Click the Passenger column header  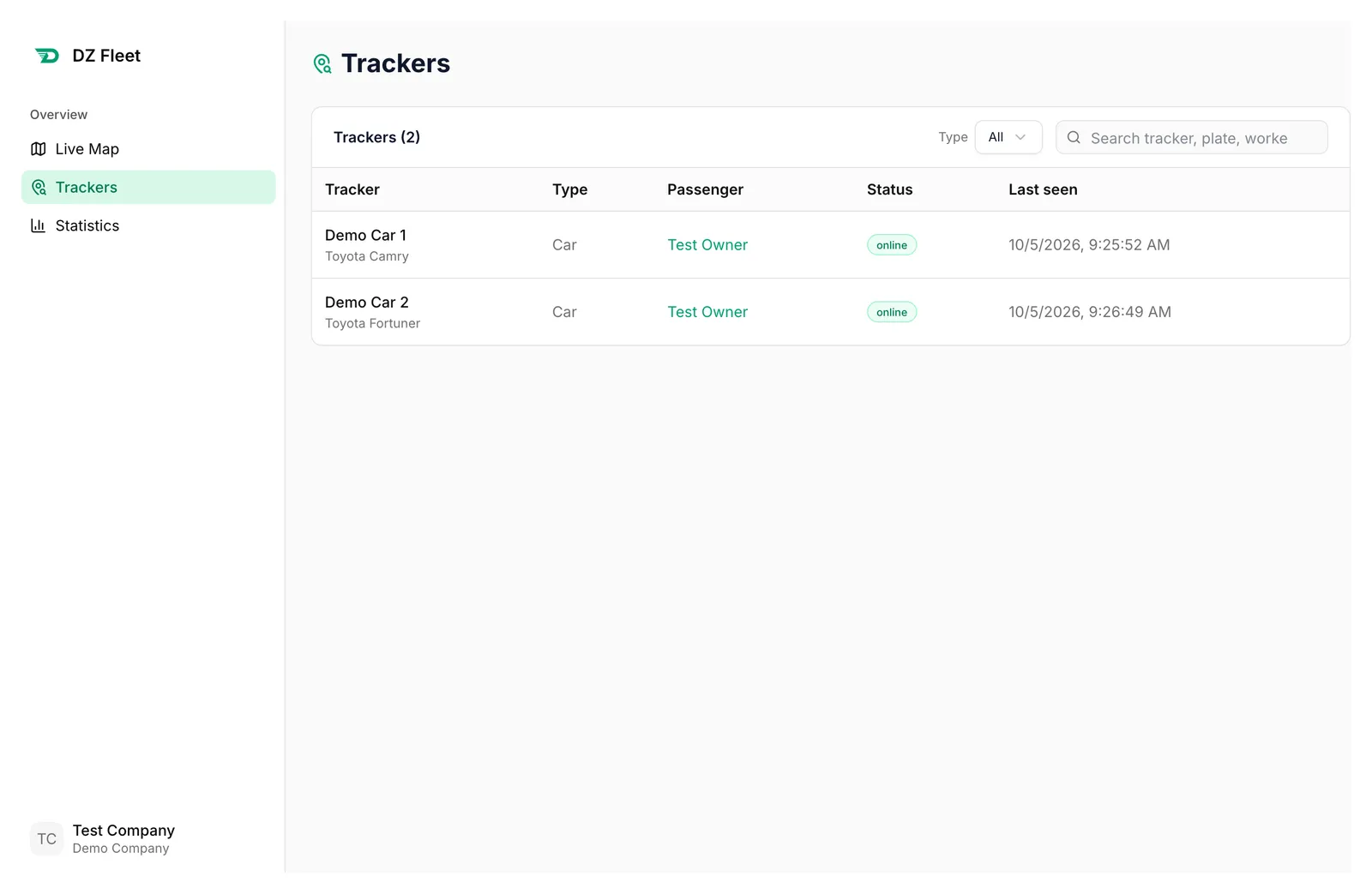pos(706,189)
